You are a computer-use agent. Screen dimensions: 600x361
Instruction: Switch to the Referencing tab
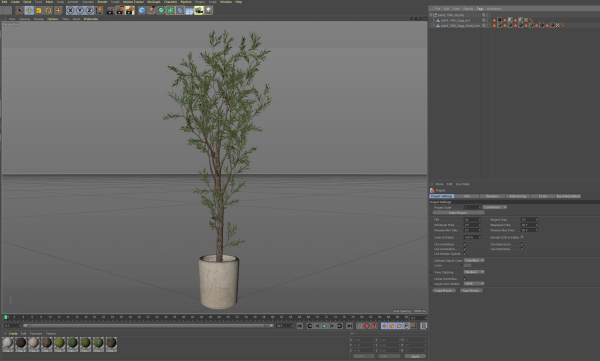point(517,196)
